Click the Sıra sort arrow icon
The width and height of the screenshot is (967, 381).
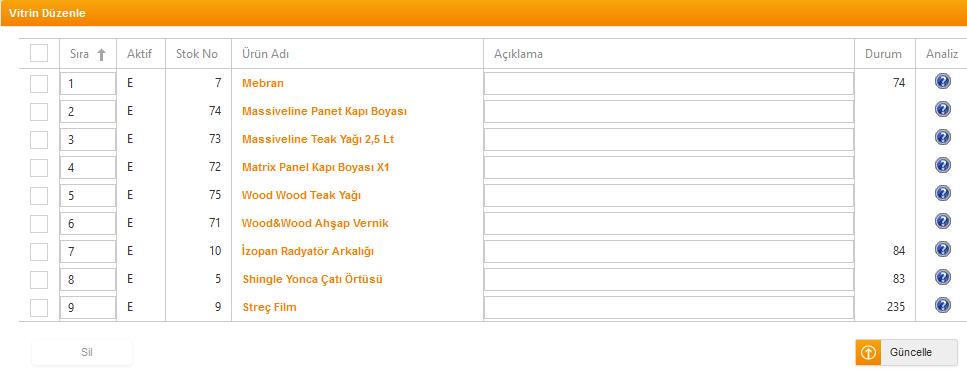(102, 54)
